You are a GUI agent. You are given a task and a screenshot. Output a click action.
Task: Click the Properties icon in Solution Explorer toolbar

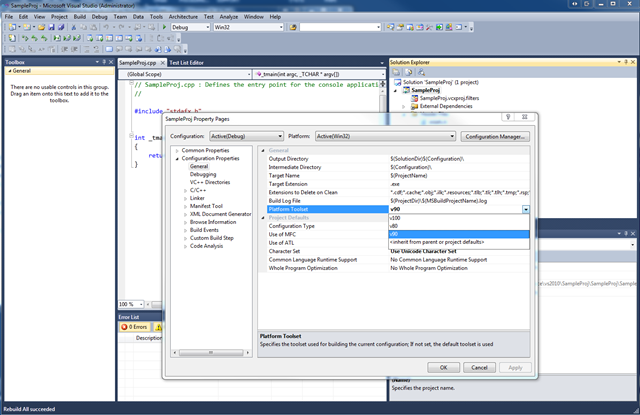396,72
